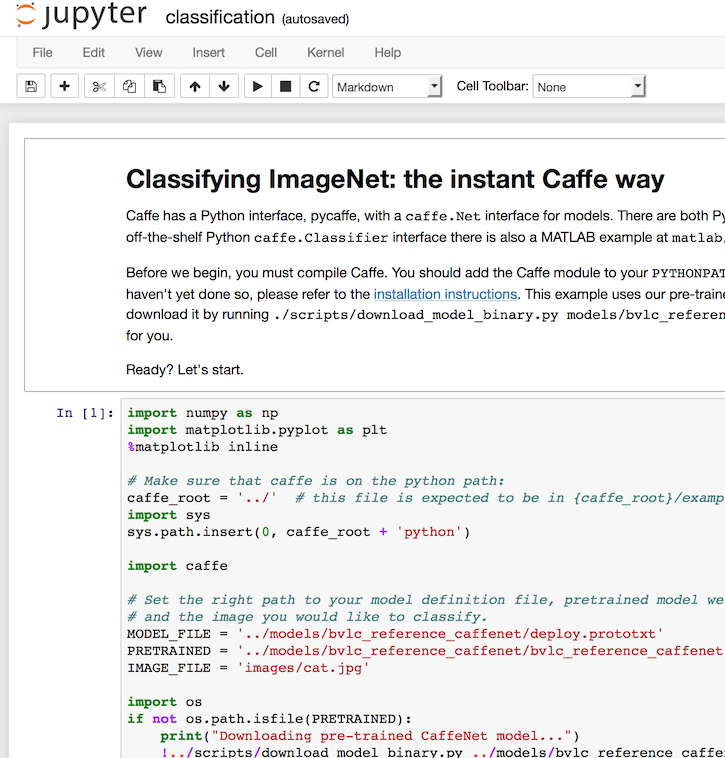
Task: Click the 'Make sure that caffe' comment line
Action: coord(316,481)
